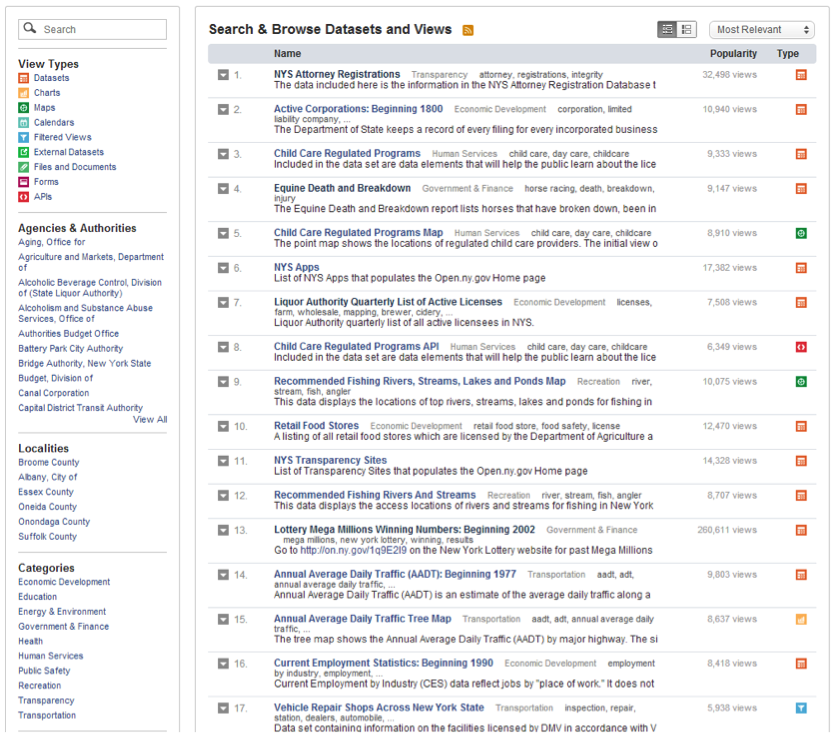
Task: Click dataset type icon for Equine Death and Breakdown
Action: click(x=801, y=189)
